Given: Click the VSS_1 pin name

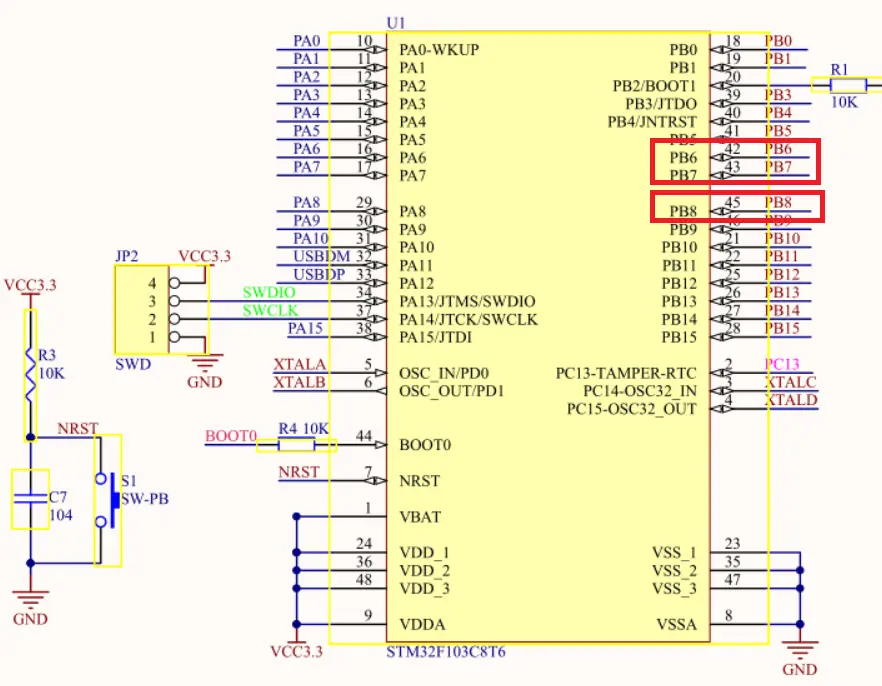Looking at the screenshot, I should 674,553.
